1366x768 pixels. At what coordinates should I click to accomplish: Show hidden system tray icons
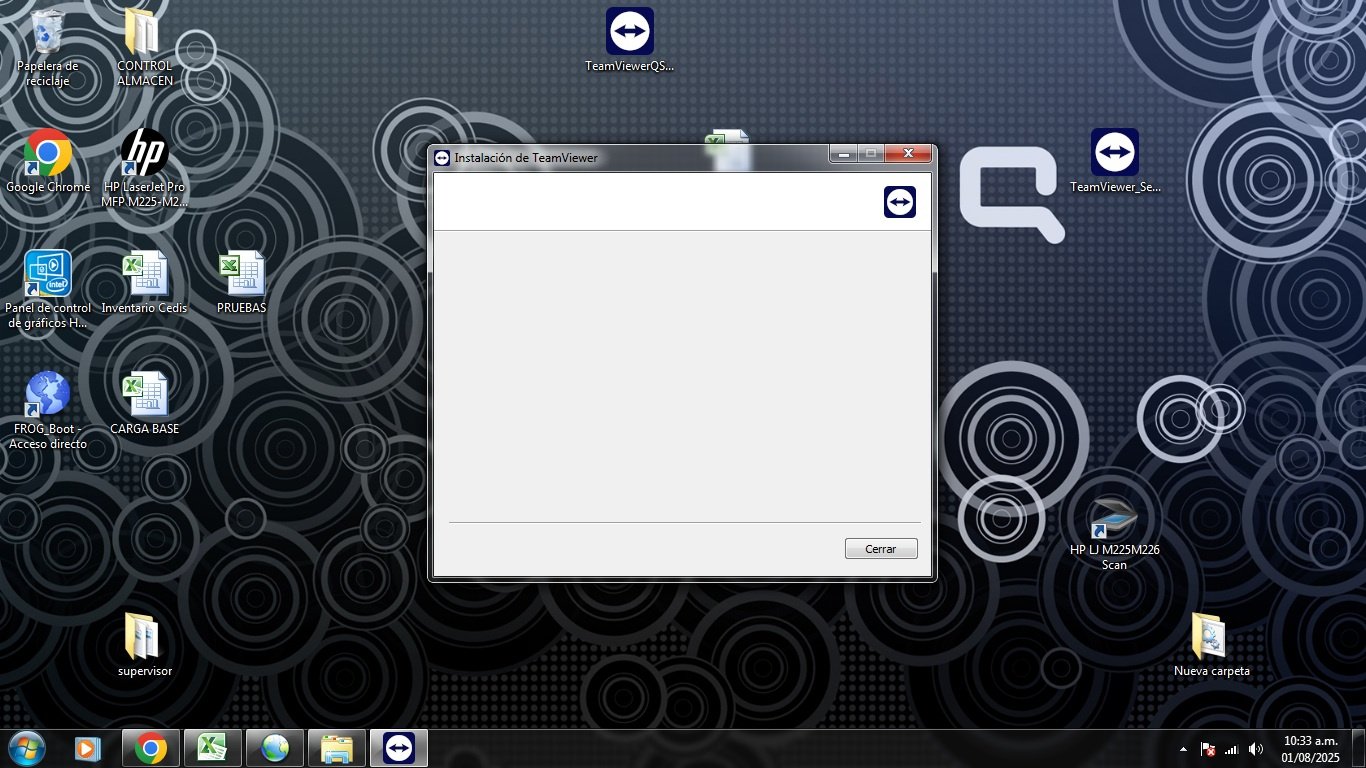point(1184,749)
